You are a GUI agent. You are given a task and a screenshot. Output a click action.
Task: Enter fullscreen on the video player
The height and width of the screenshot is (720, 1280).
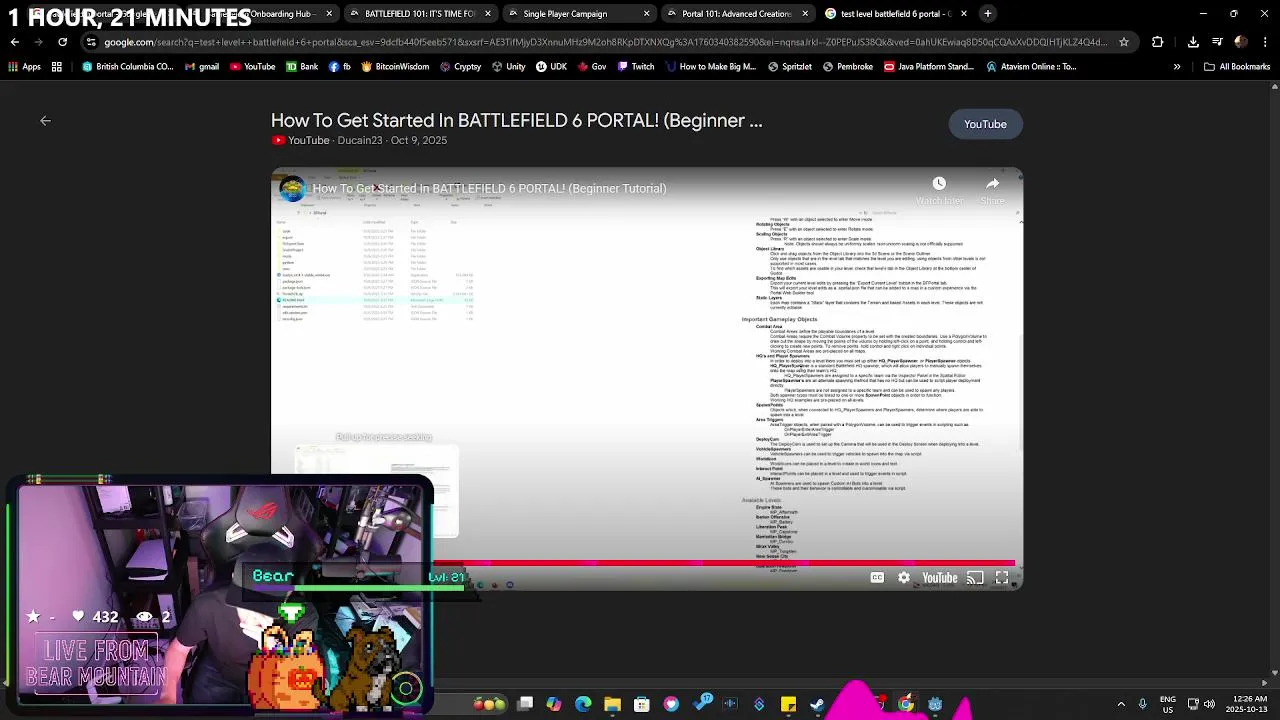1002,577
